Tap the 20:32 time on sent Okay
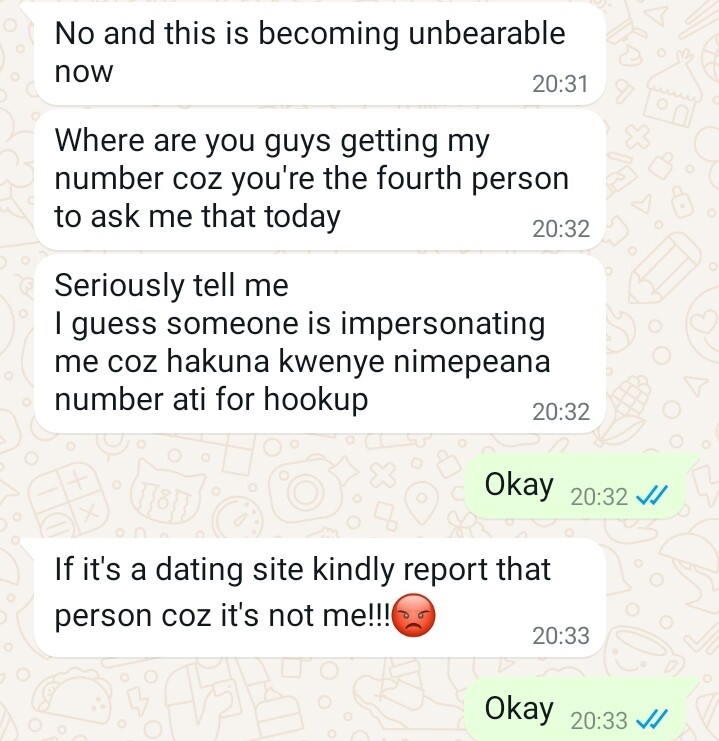This screenshot has width=719, height=741. click(x=599, y=496)
